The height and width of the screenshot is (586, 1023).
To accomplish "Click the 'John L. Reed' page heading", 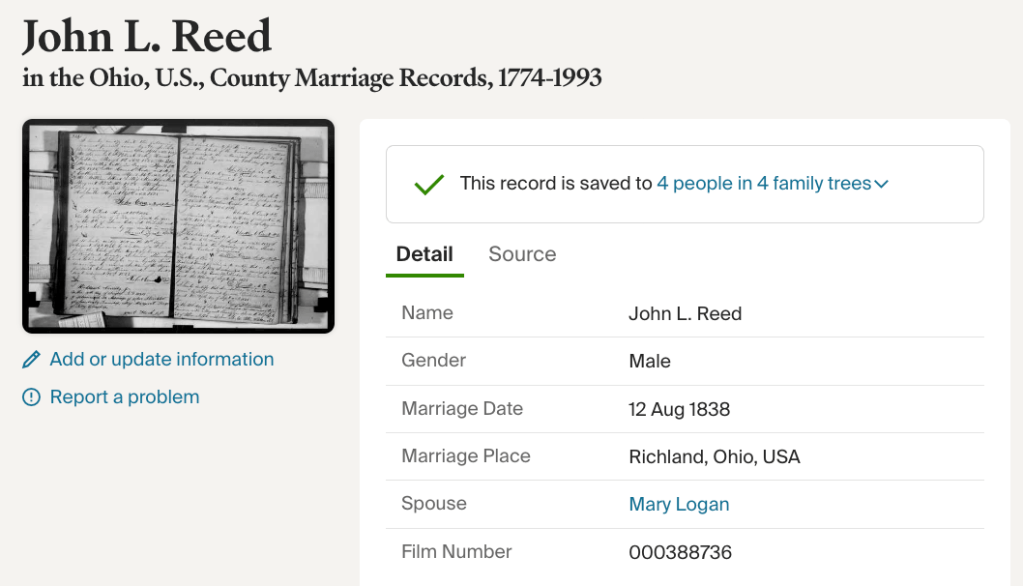I will [147, 37].
